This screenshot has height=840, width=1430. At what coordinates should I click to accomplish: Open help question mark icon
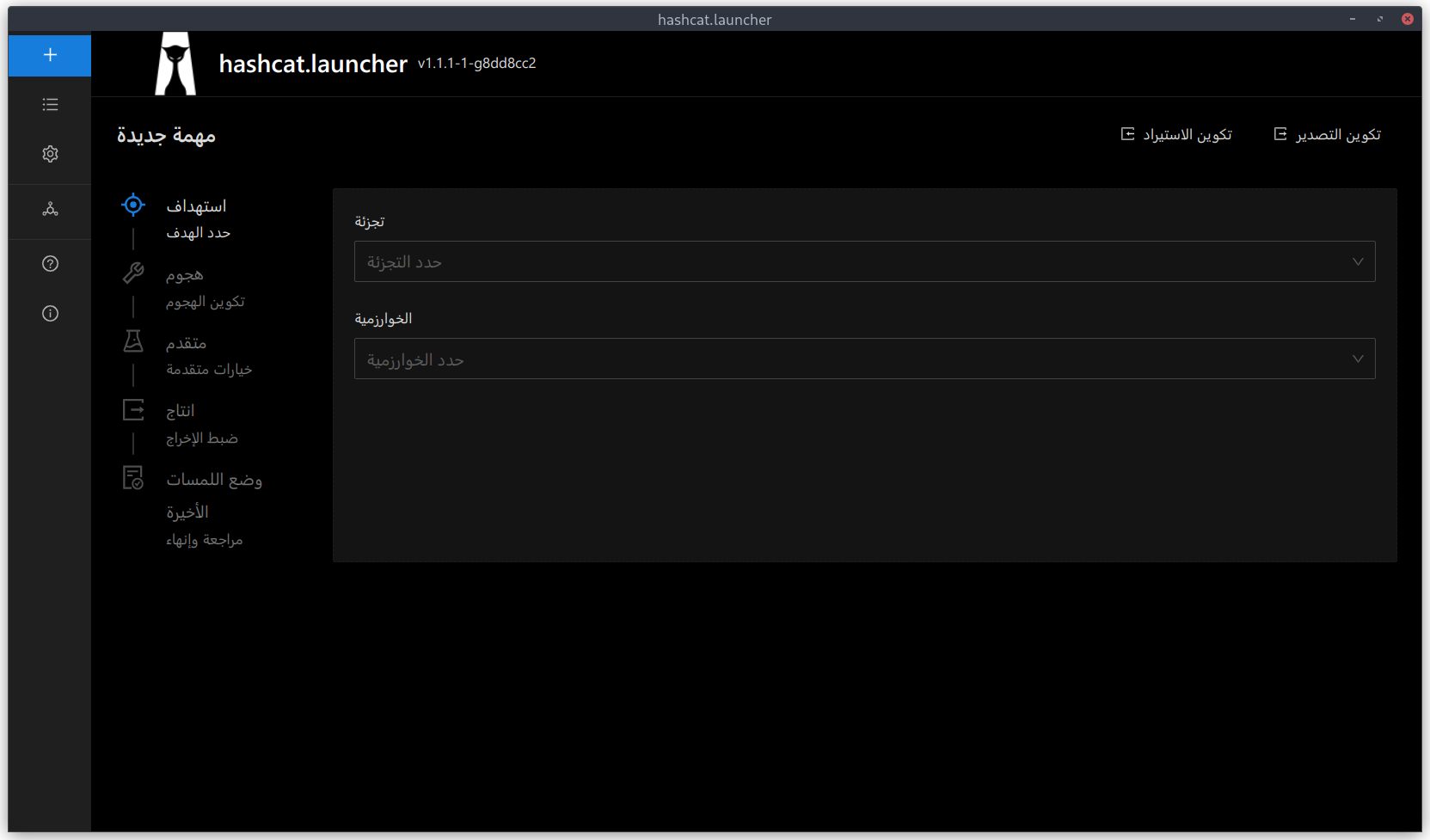(50, 264)
